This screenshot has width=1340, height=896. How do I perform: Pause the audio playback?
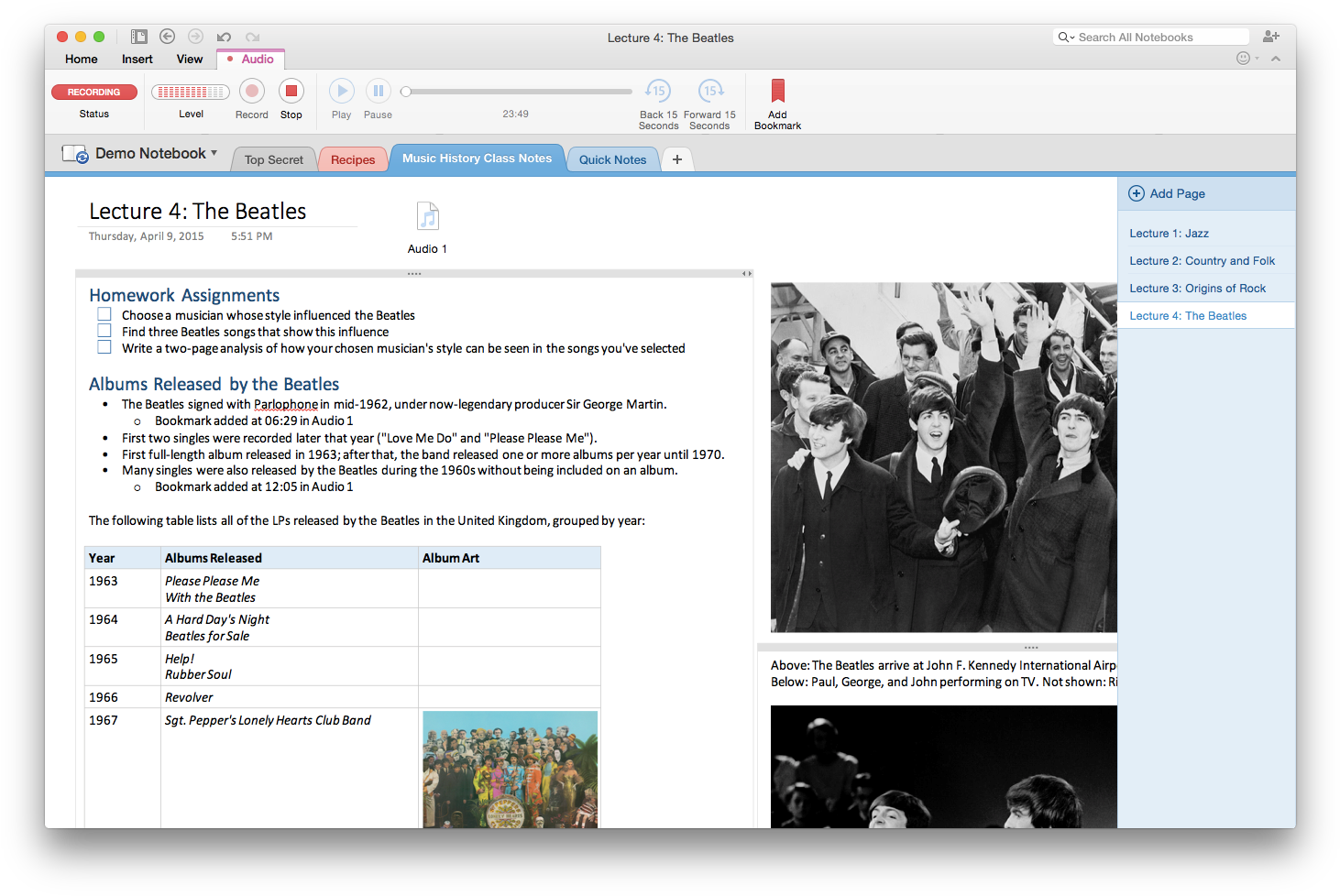point(378,91)
